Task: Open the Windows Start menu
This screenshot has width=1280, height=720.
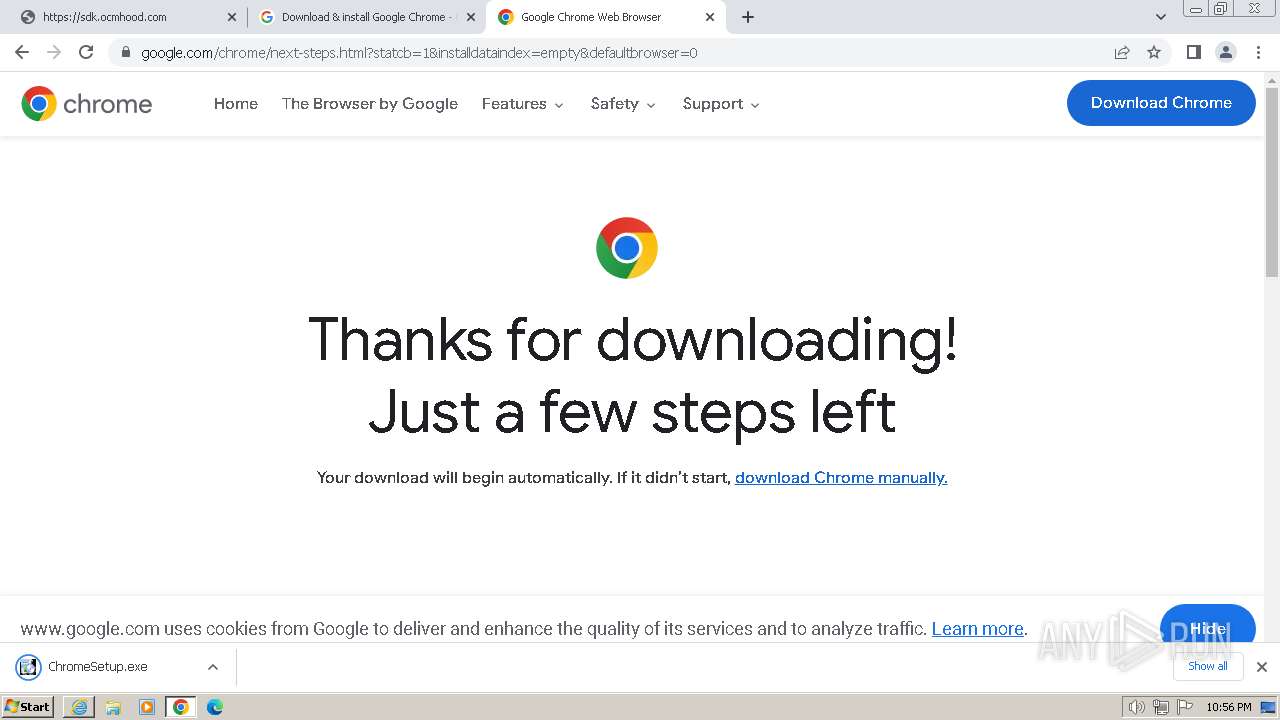Action: 28,707
